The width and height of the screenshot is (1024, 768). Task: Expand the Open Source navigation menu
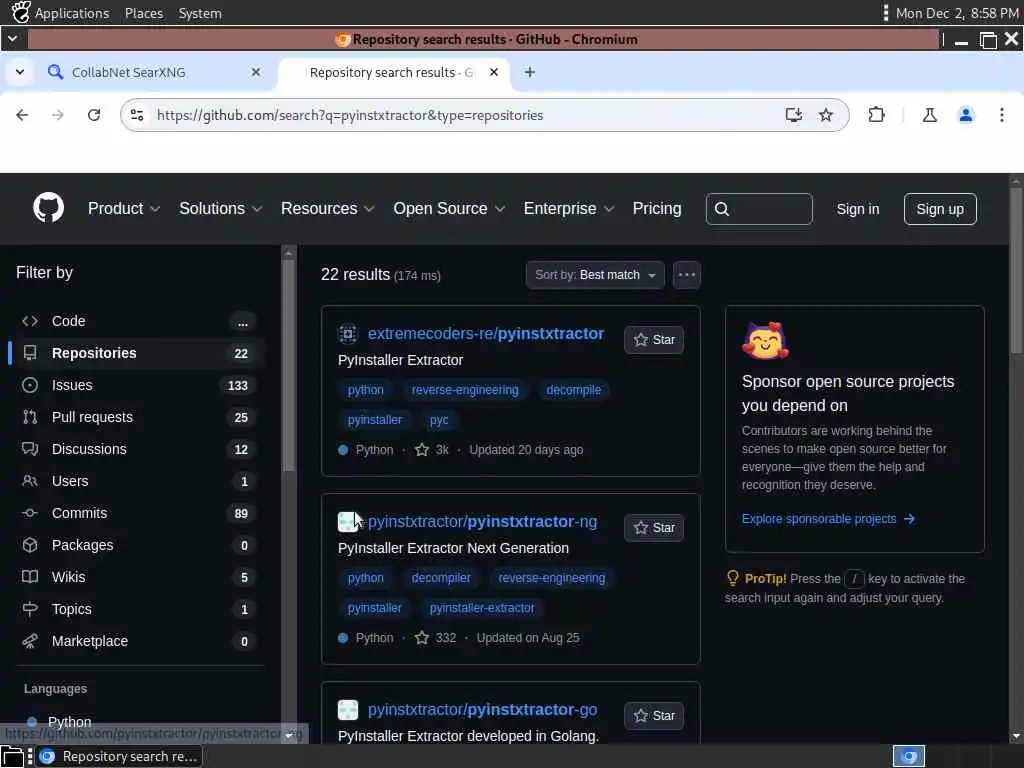449,209
